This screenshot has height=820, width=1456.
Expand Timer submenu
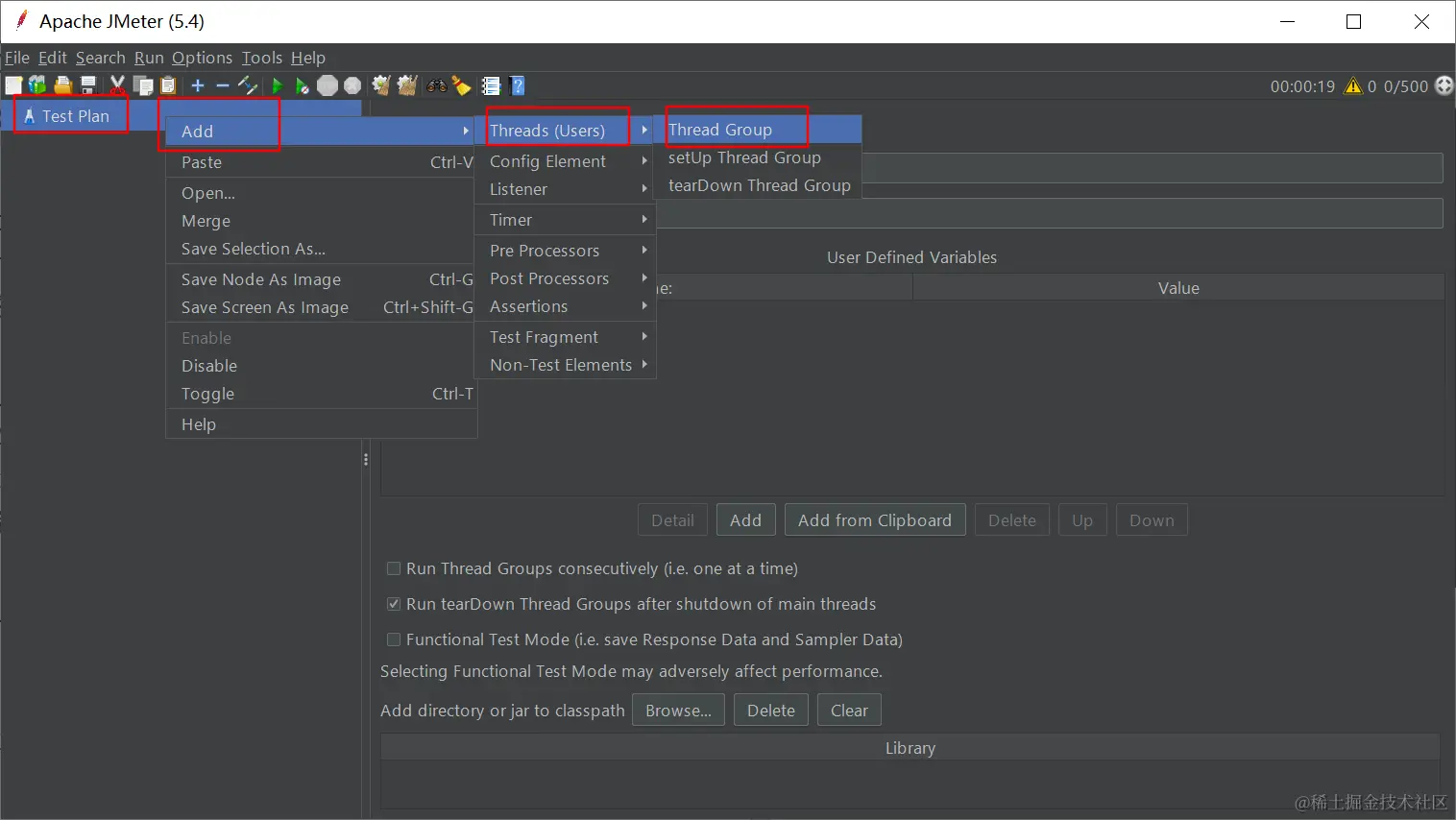[x=565, y=220]
